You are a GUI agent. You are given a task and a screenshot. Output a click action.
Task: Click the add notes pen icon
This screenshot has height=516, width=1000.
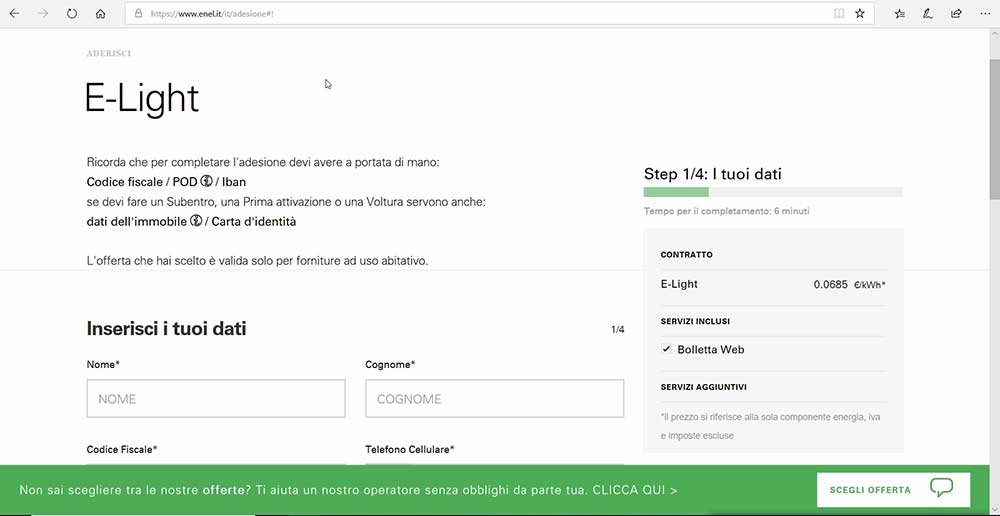pyautogui.click(x=929, y=13)
